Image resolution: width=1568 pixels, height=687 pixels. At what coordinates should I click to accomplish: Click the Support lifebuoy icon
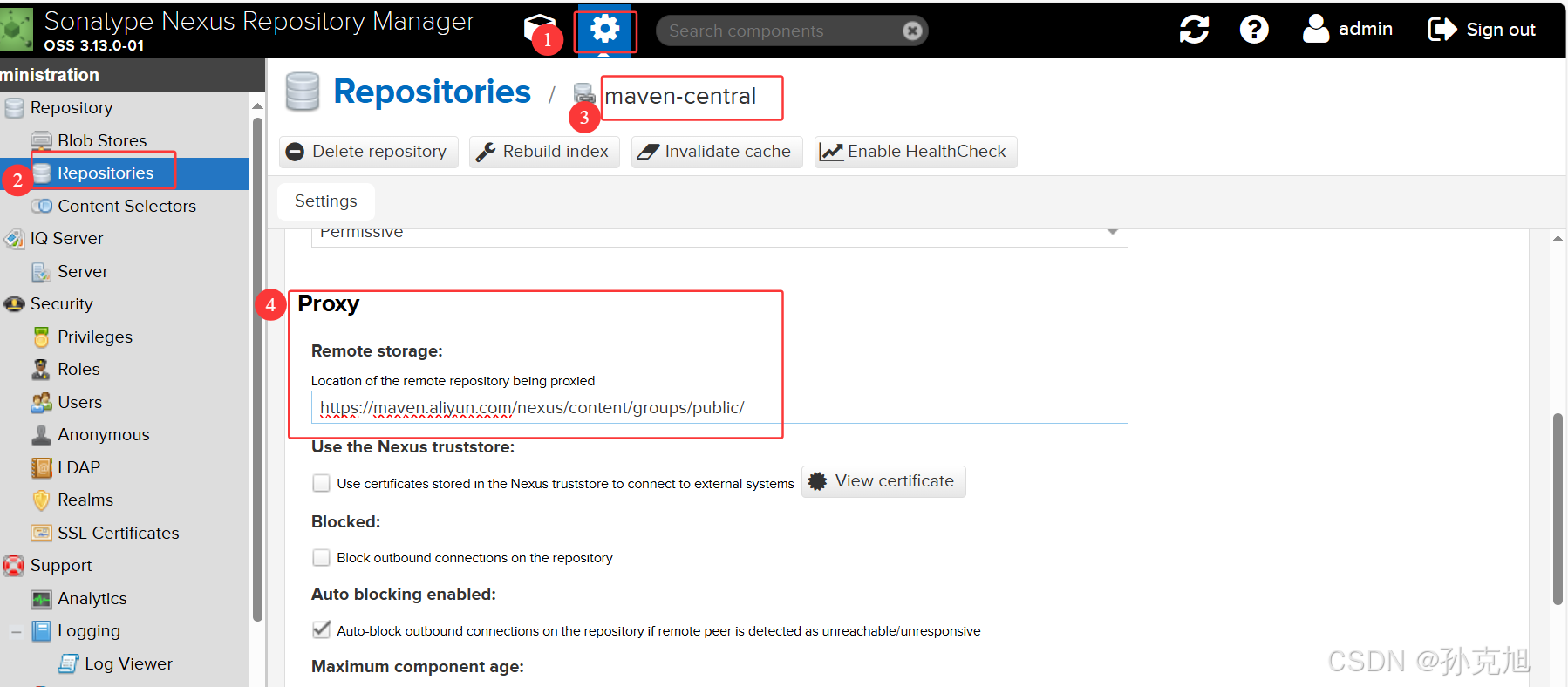[x=14, y=566]
